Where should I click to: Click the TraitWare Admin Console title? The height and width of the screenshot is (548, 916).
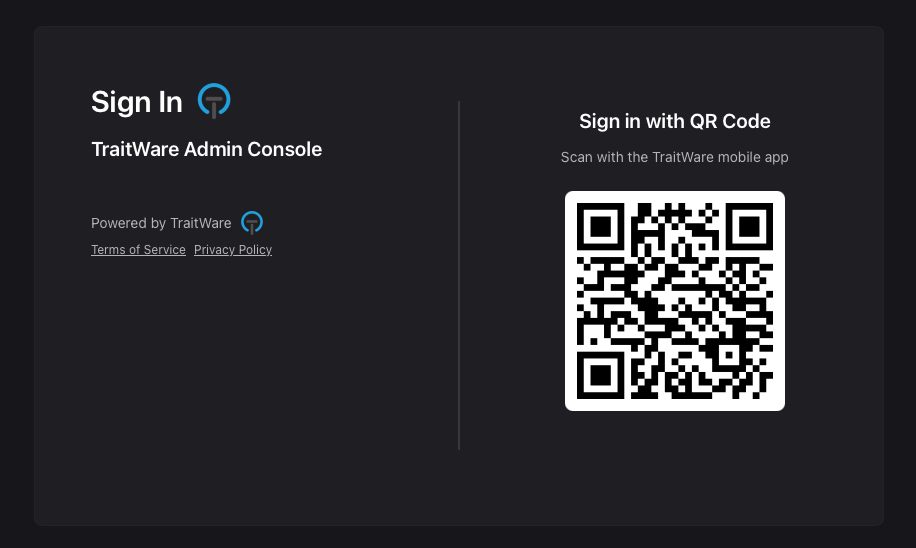click(207, 149)
